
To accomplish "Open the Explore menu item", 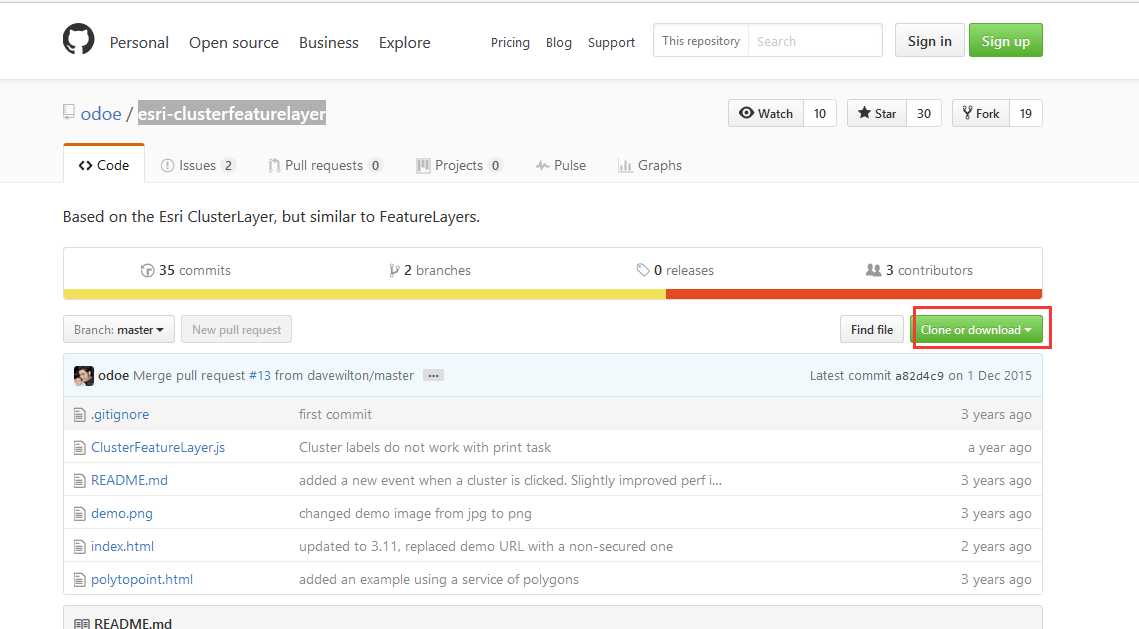I will [x=405, y=42].
